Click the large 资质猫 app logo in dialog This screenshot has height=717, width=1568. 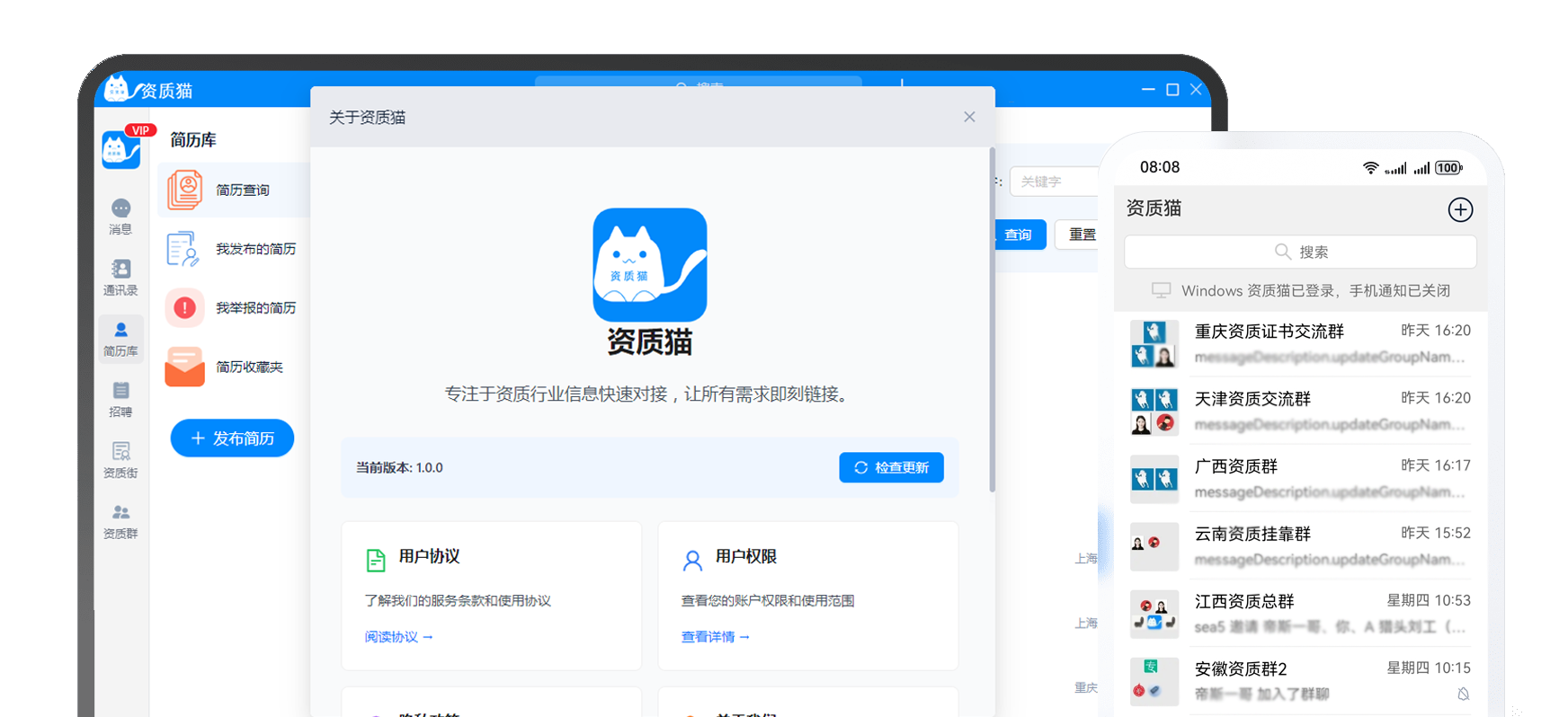[x=649, y=265]
